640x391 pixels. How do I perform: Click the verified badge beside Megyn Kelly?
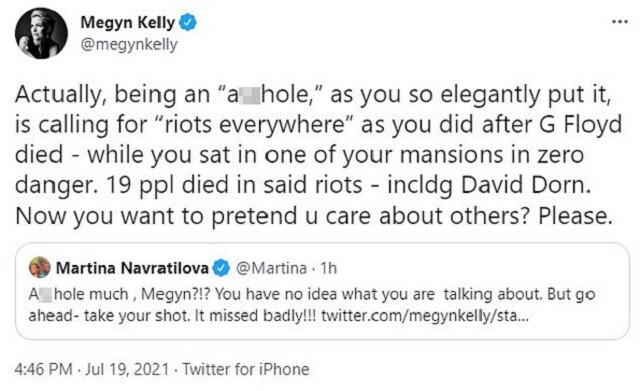click(188, 22)
